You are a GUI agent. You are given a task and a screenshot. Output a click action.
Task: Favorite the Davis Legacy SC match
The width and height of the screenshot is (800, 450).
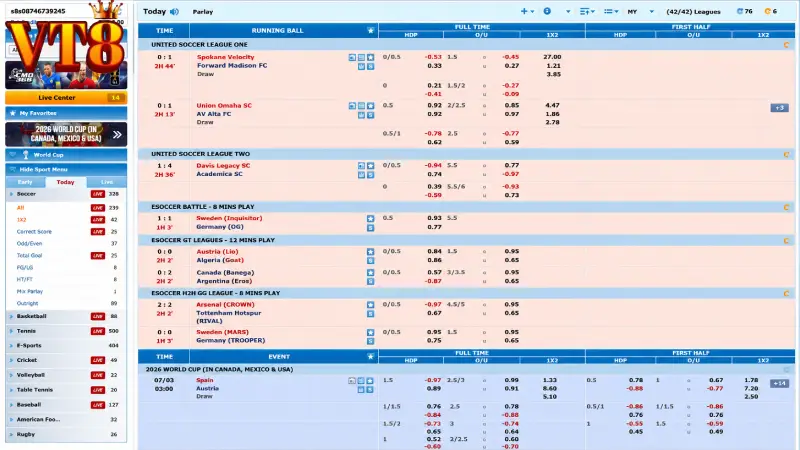(370, 166)
